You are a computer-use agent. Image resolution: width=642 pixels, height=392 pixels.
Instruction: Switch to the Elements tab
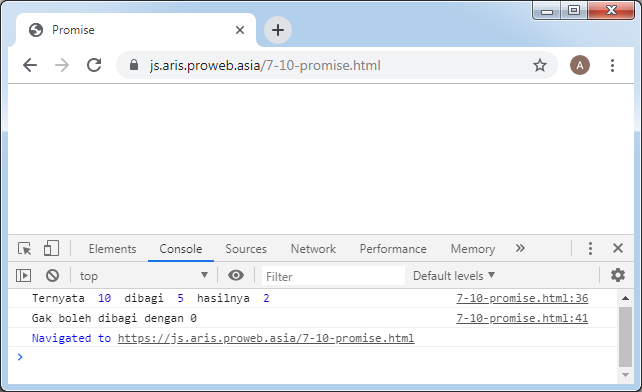(112, 249)
